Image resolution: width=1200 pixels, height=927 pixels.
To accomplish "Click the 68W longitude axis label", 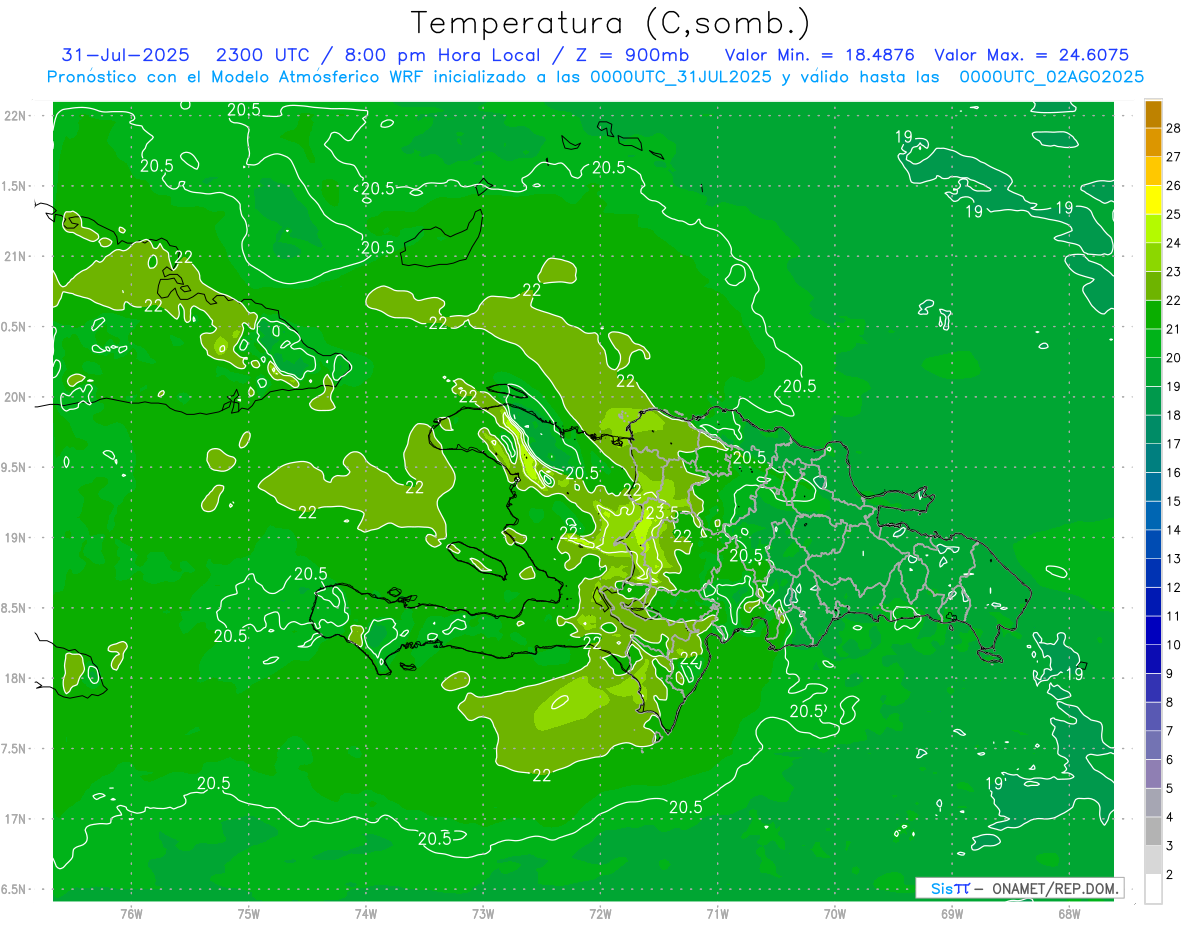I will pos(1068,913).
